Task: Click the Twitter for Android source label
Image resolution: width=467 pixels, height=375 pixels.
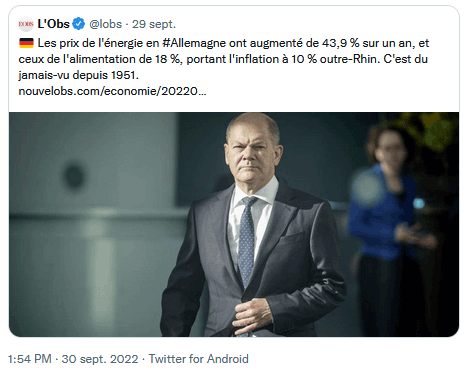Action: [199, 359]
